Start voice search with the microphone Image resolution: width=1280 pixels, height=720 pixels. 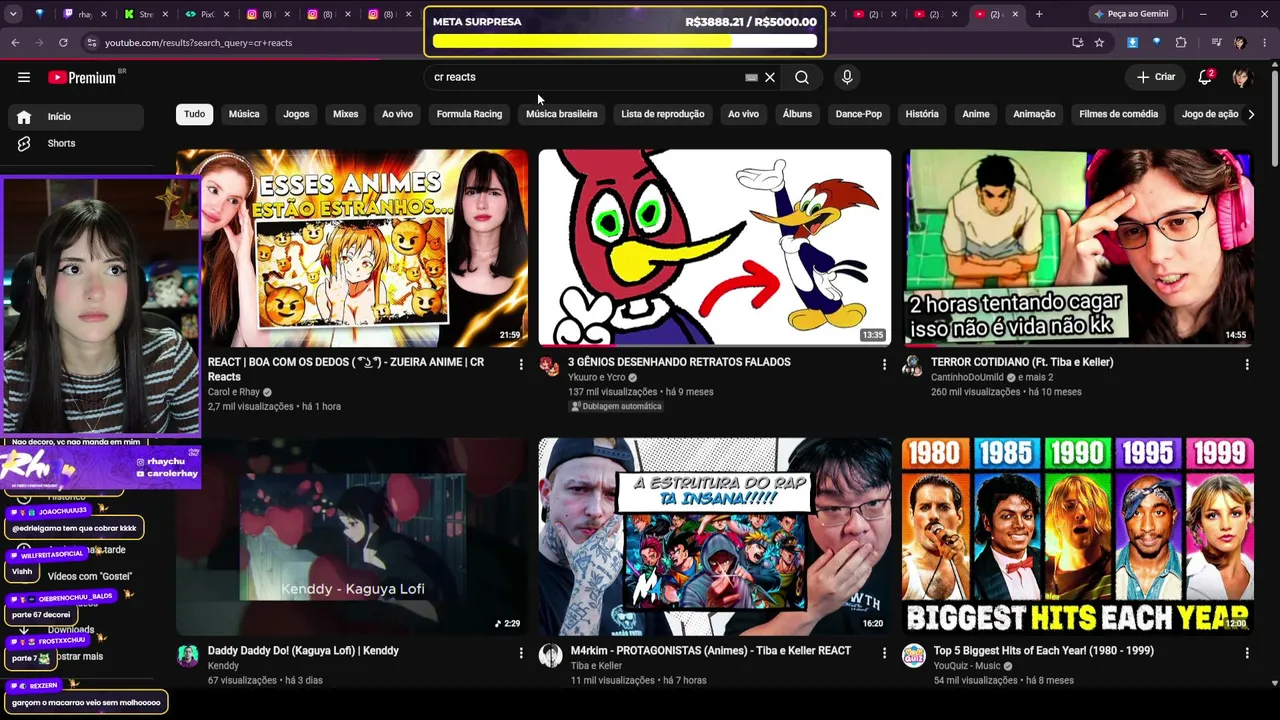[847, 77]
